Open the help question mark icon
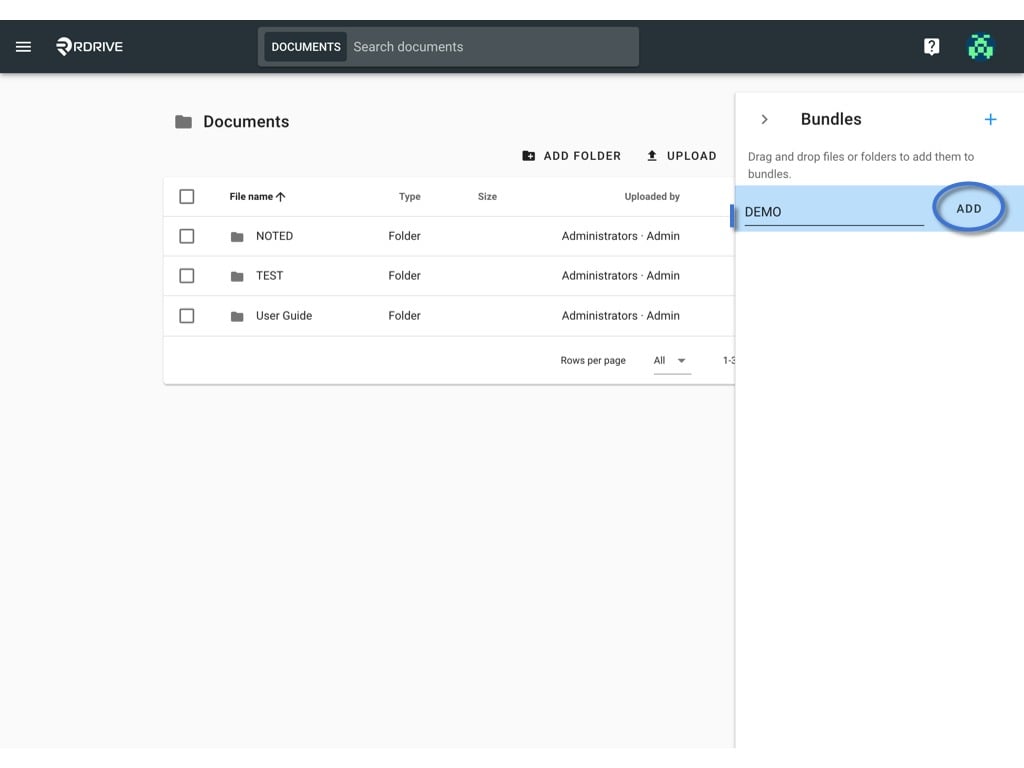Viewport: 1024px width, 768px height. pos(931,46)
